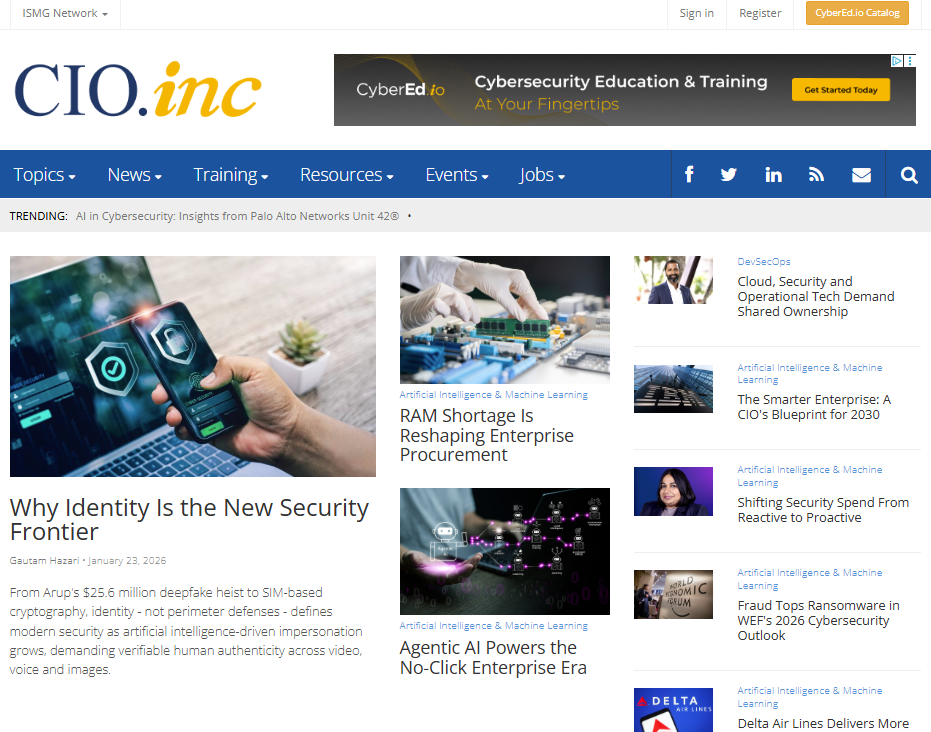Open the LinkedIn icon
This screenshot has width=931, height=732.
(773, 175)
